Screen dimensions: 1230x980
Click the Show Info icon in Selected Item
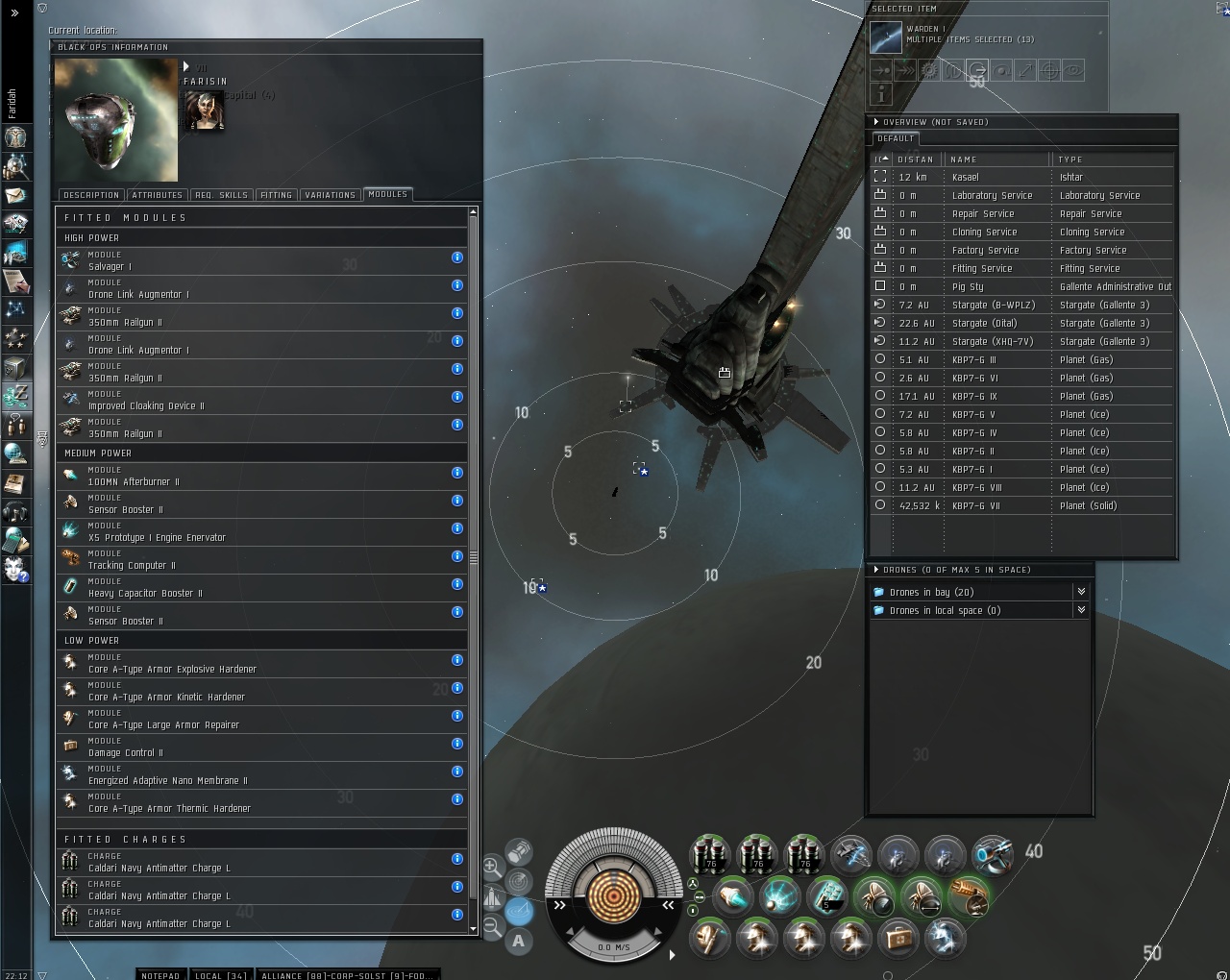click(x=881, y=93)
